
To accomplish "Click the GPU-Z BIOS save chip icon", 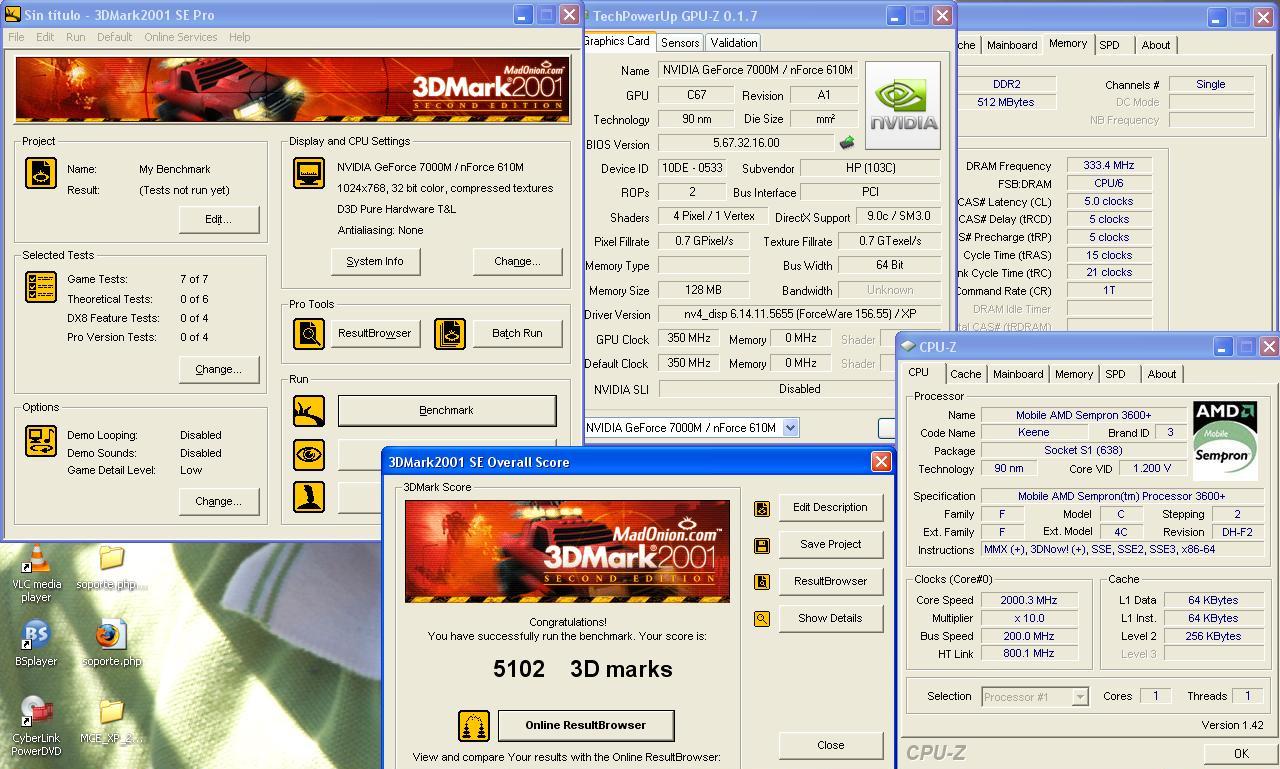I will coord(847,143).
